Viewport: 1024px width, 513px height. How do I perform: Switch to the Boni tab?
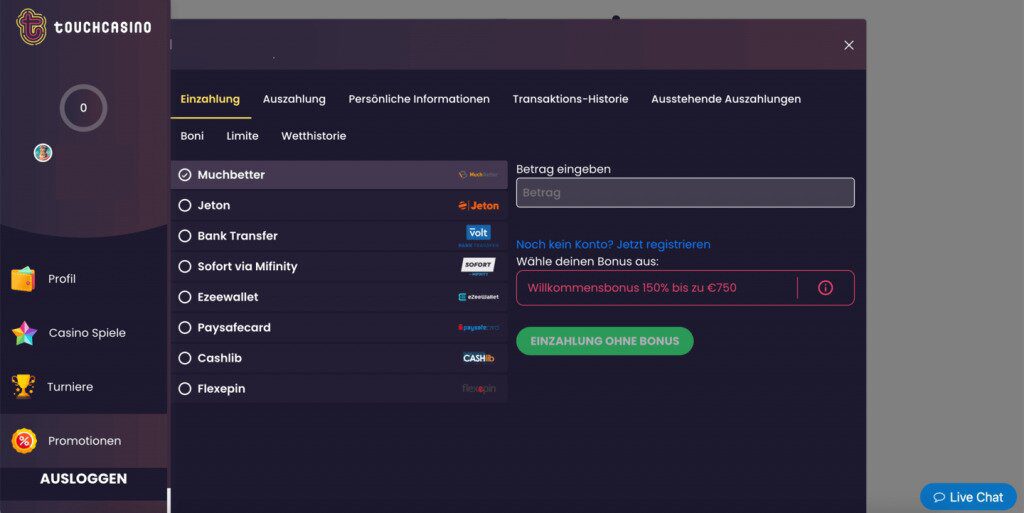tap(192, 136)
